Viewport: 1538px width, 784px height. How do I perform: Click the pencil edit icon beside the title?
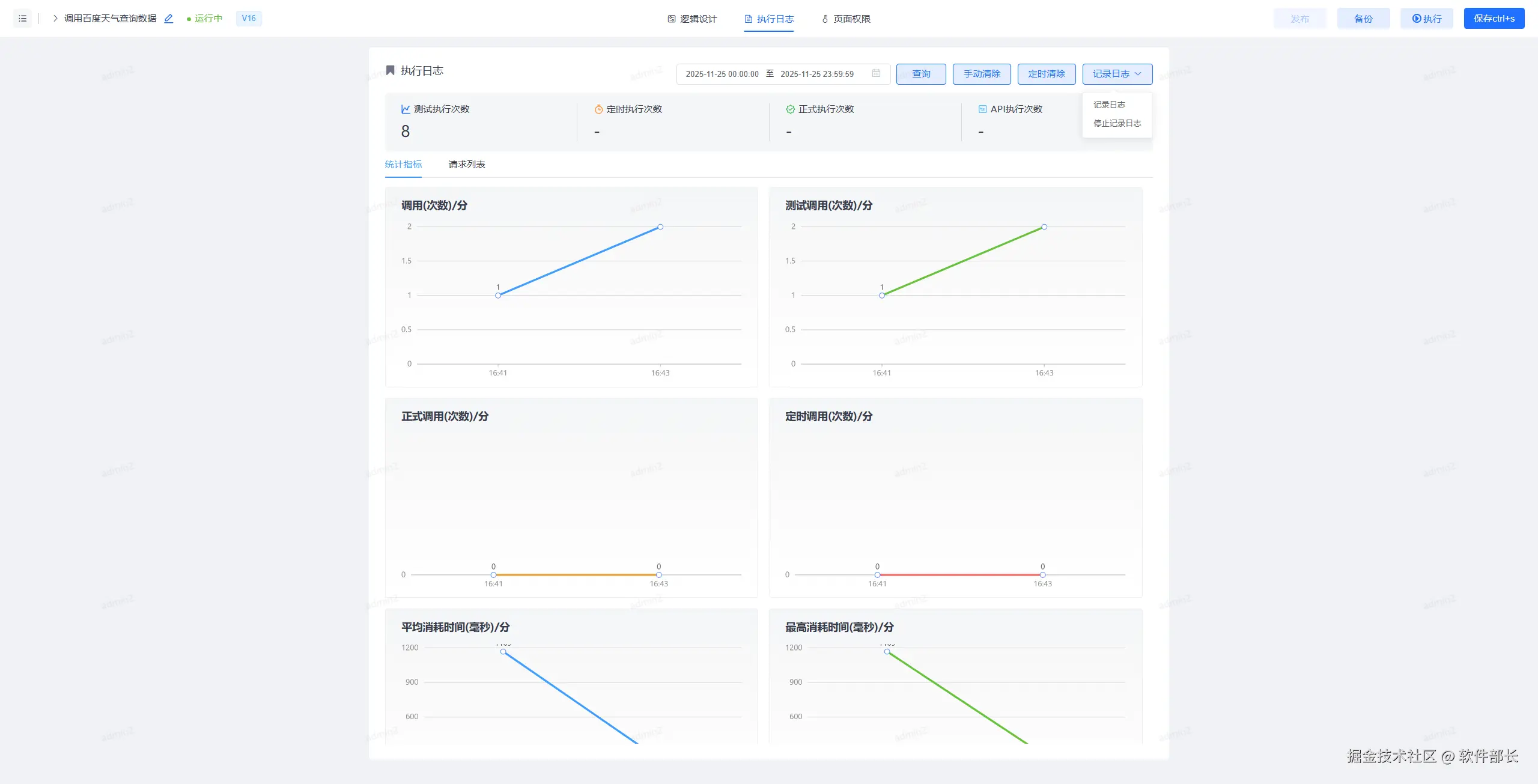tap(169, 19)
